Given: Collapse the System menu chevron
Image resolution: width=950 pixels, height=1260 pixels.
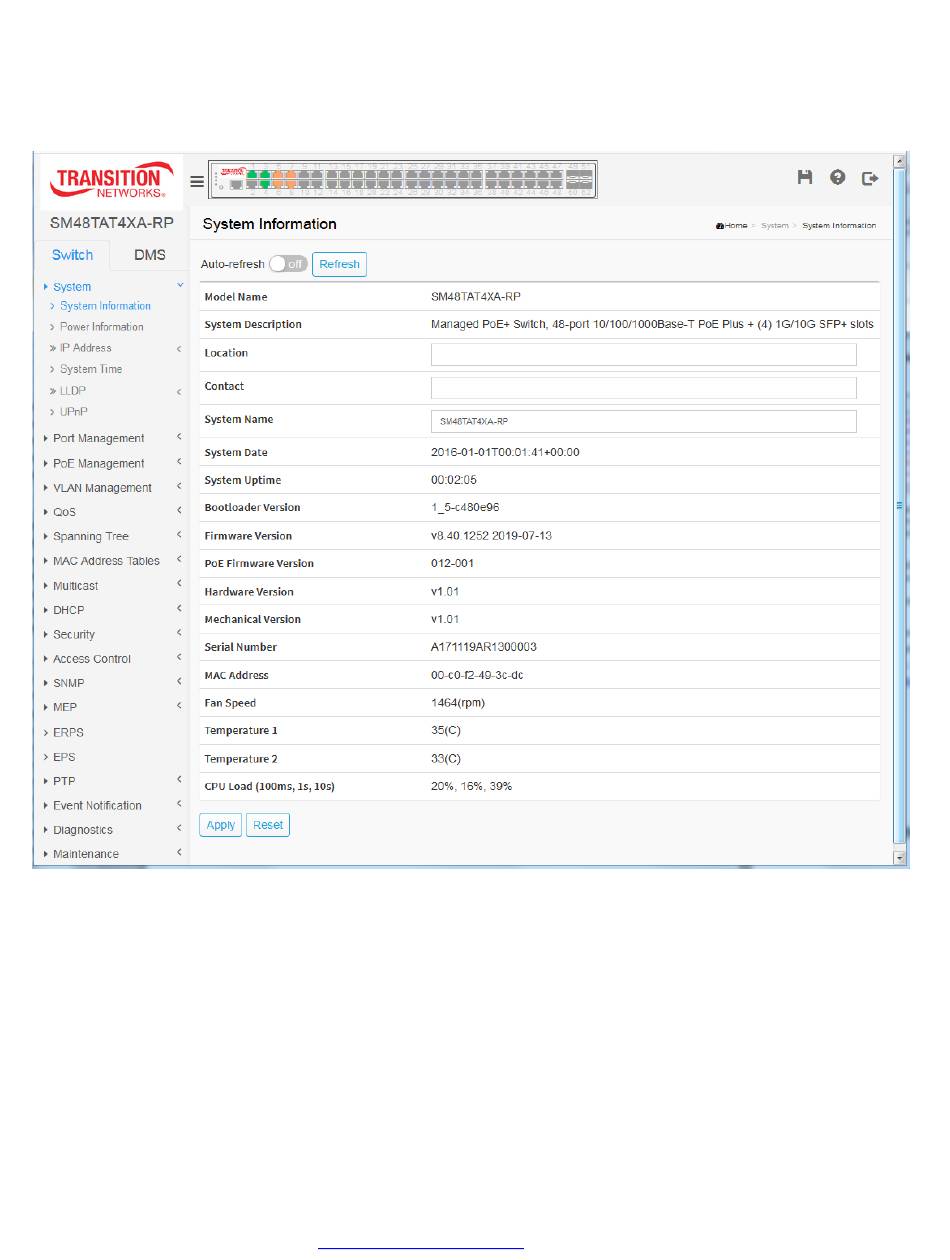Looking at the screenshot, I should (180, 285).
